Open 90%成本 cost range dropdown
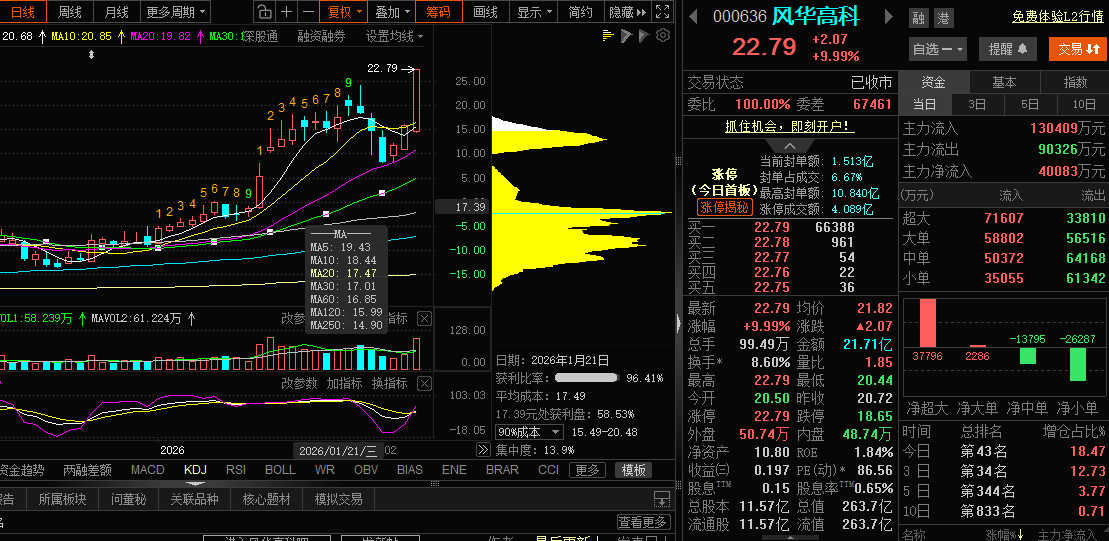 (530, 432)
